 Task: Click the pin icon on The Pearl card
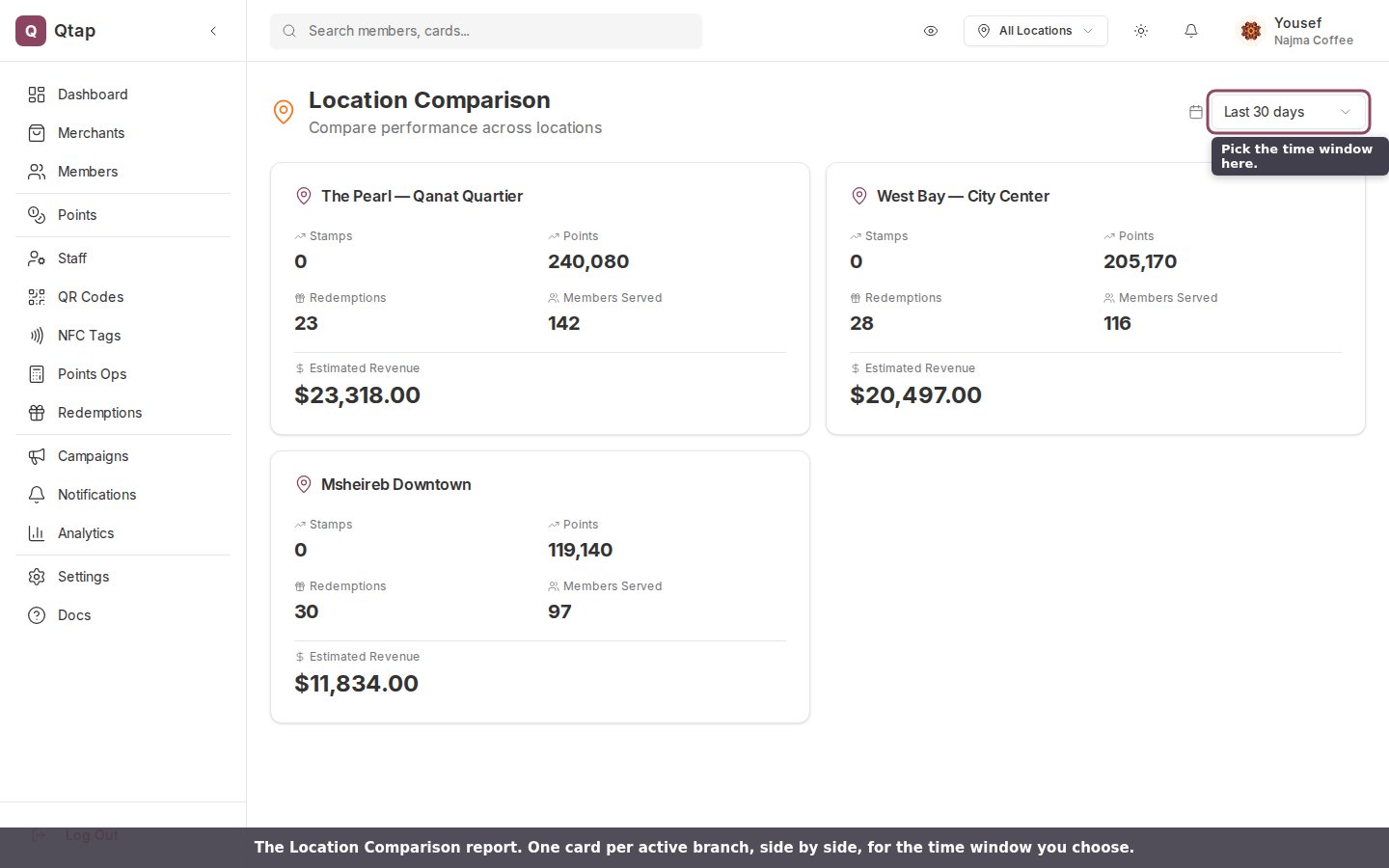point(304,196)
